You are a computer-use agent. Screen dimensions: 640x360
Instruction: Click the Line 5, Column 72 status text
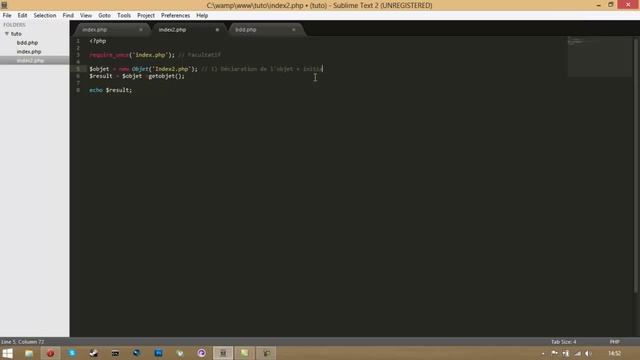pos(23,342)
